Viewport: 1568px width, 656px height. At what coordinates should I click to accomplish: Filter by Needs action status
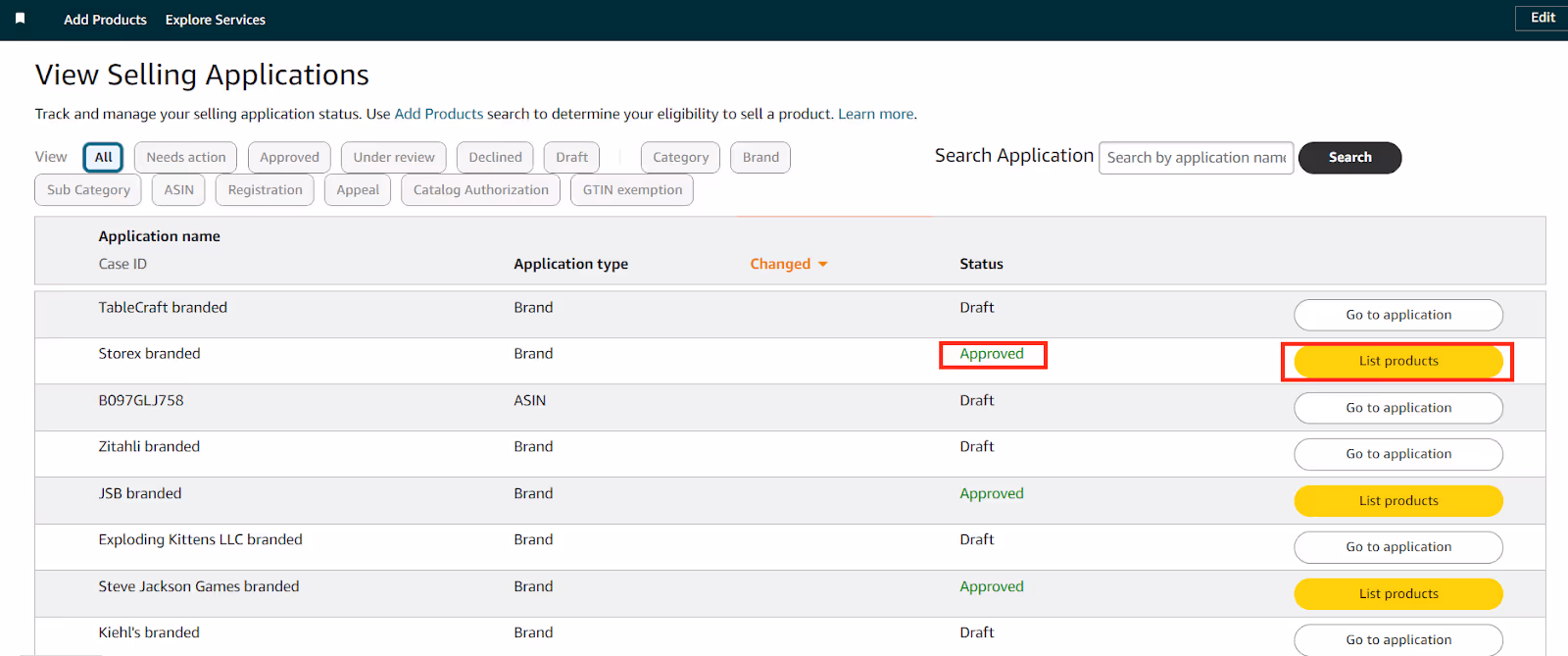185,157
